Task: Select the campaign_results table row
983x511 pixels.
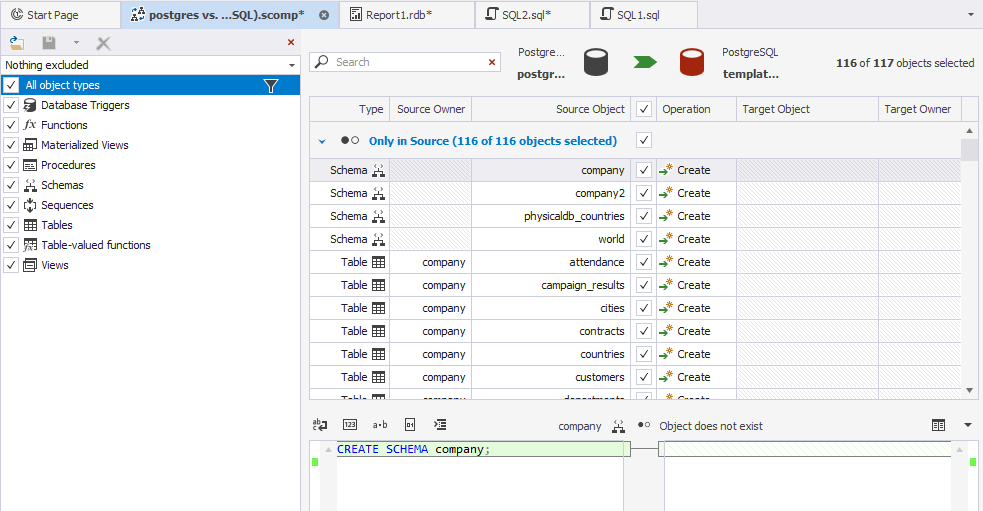Action: (x=635, y=285)
